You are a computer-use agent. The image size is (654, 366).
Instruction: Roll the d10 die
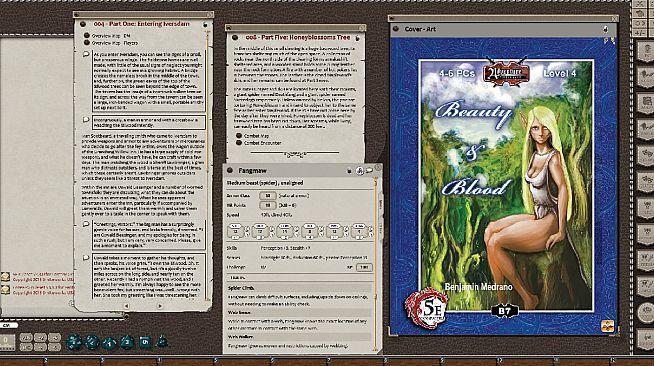pyautogui.click(x=109, y=343)
